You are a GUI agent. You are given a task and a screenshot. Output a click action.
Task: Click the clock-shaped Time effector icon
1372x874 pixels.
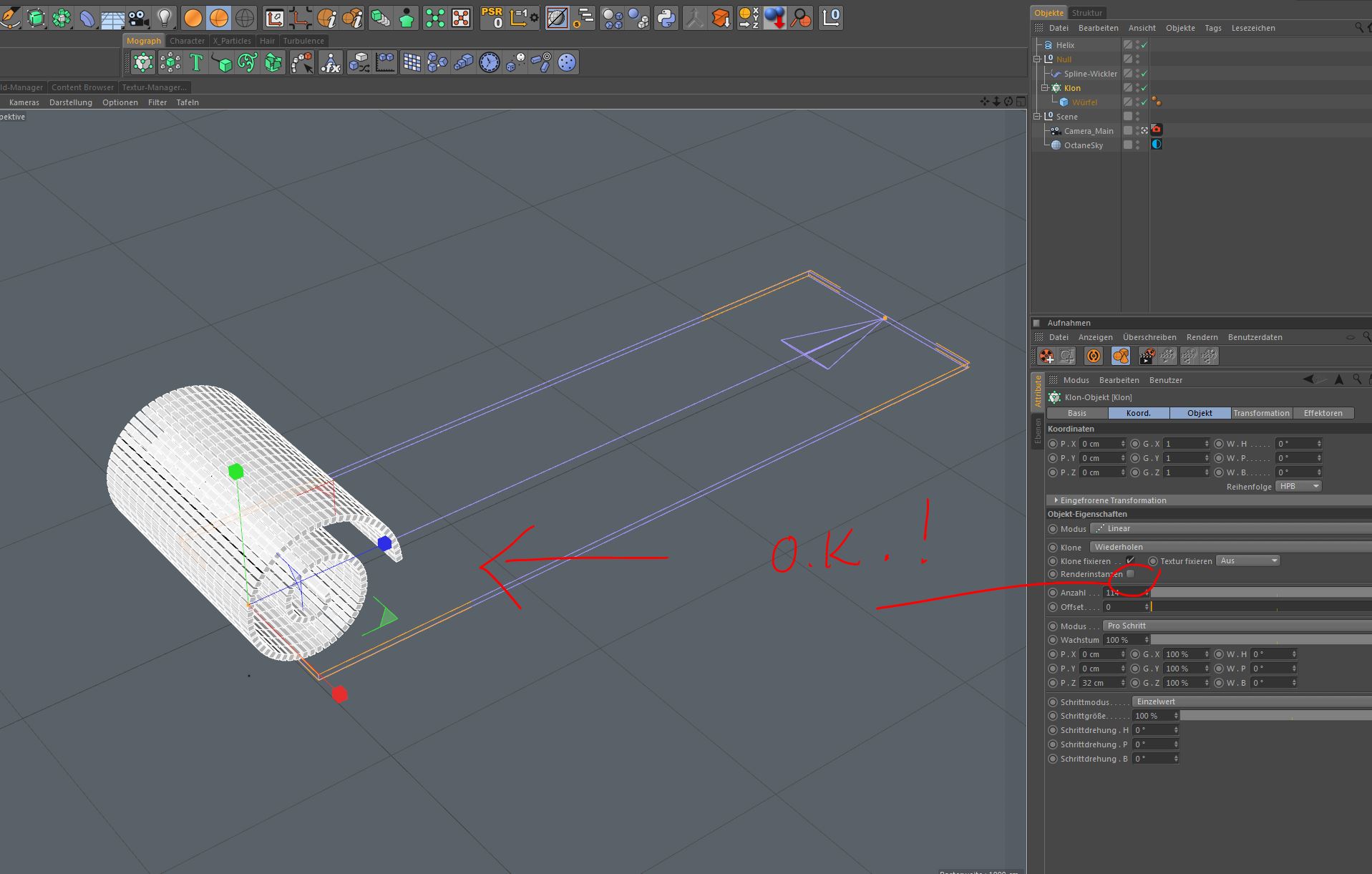point(490,63)
